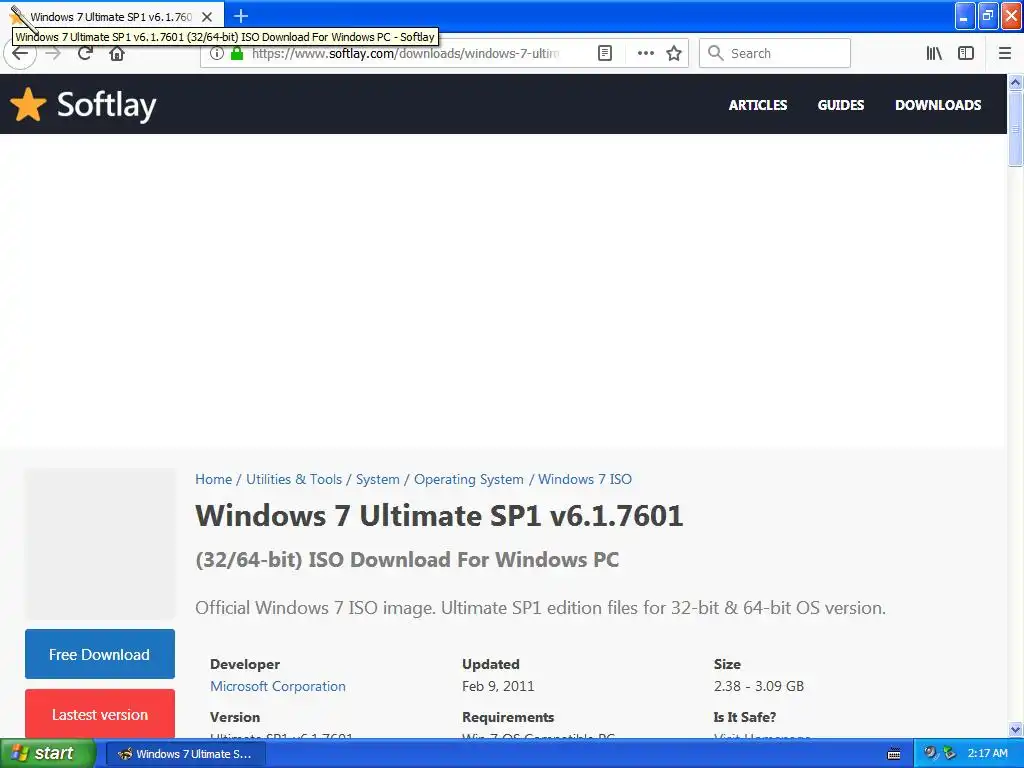Viewport: 1024px width, 768px height.
Task: Open a new tab with plus button
Action: (x=240, y=16)
